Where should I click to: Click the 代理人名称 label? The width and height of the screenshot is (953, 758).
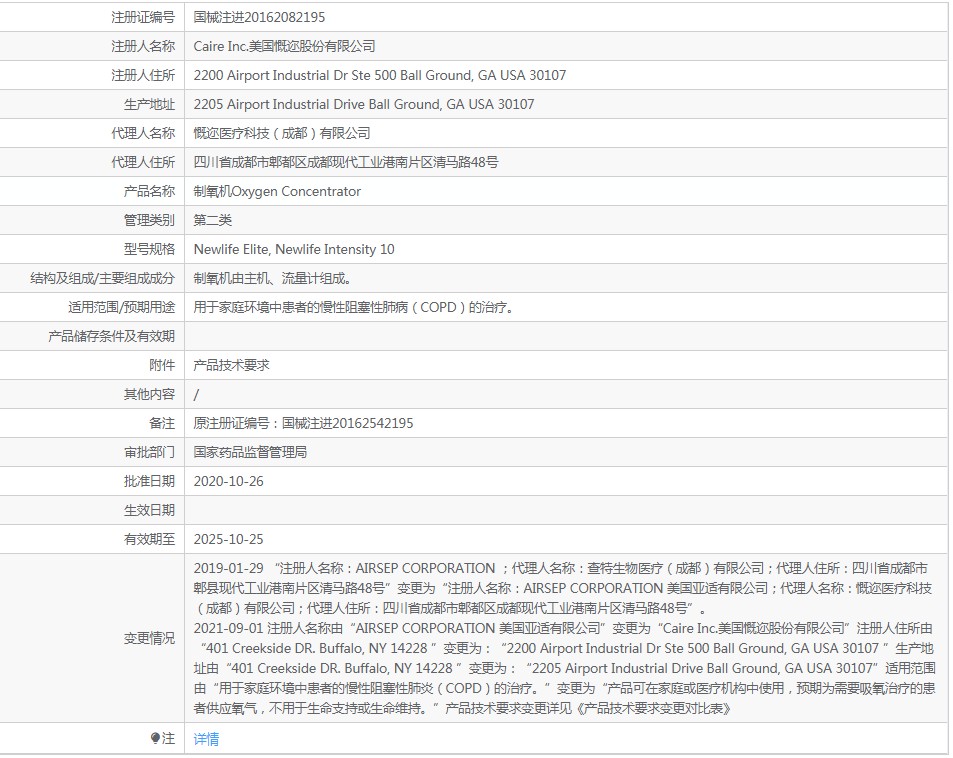pyautogui.click(x=143, y=133)
